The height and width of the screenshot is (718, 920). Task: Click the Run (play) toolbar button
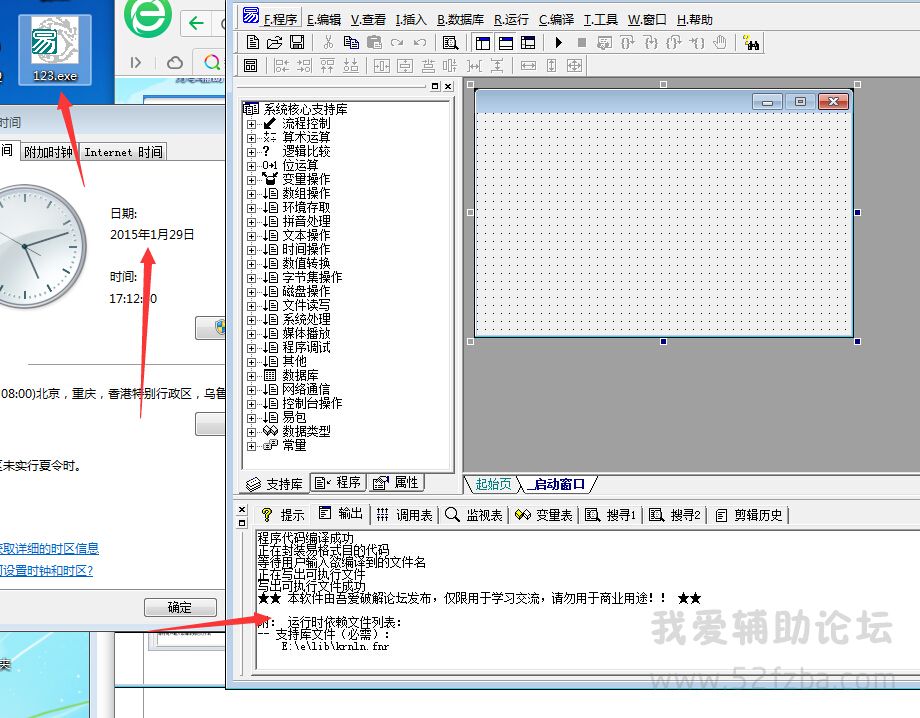click(x=558, y=42)
